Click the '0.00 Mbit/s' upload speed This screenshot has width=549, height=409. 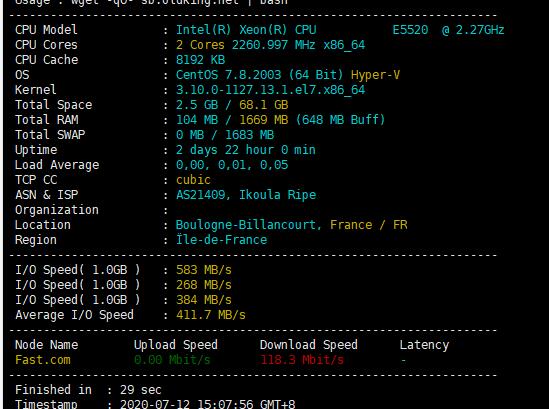tap(172, 360)
